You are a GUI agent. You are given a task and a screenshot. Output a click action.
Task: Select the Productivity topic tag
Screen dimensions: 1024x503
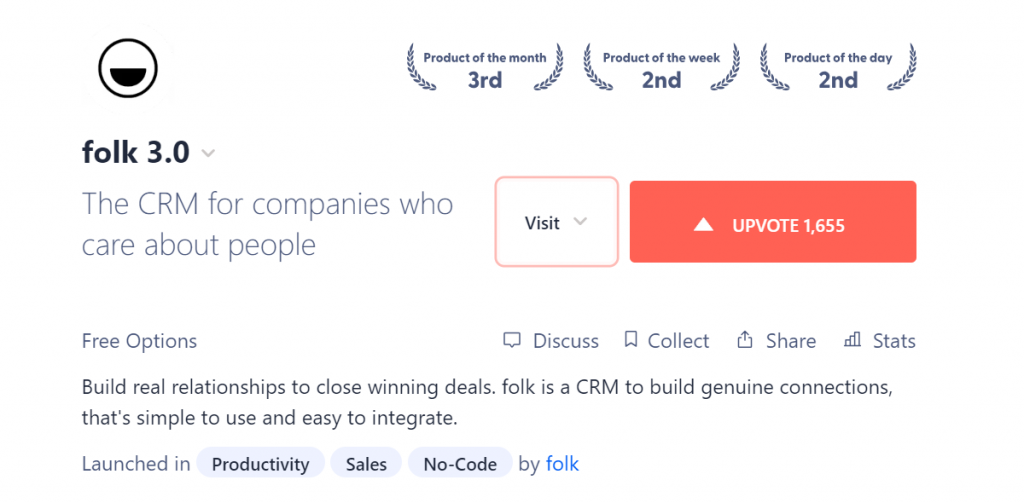[261, 463]
